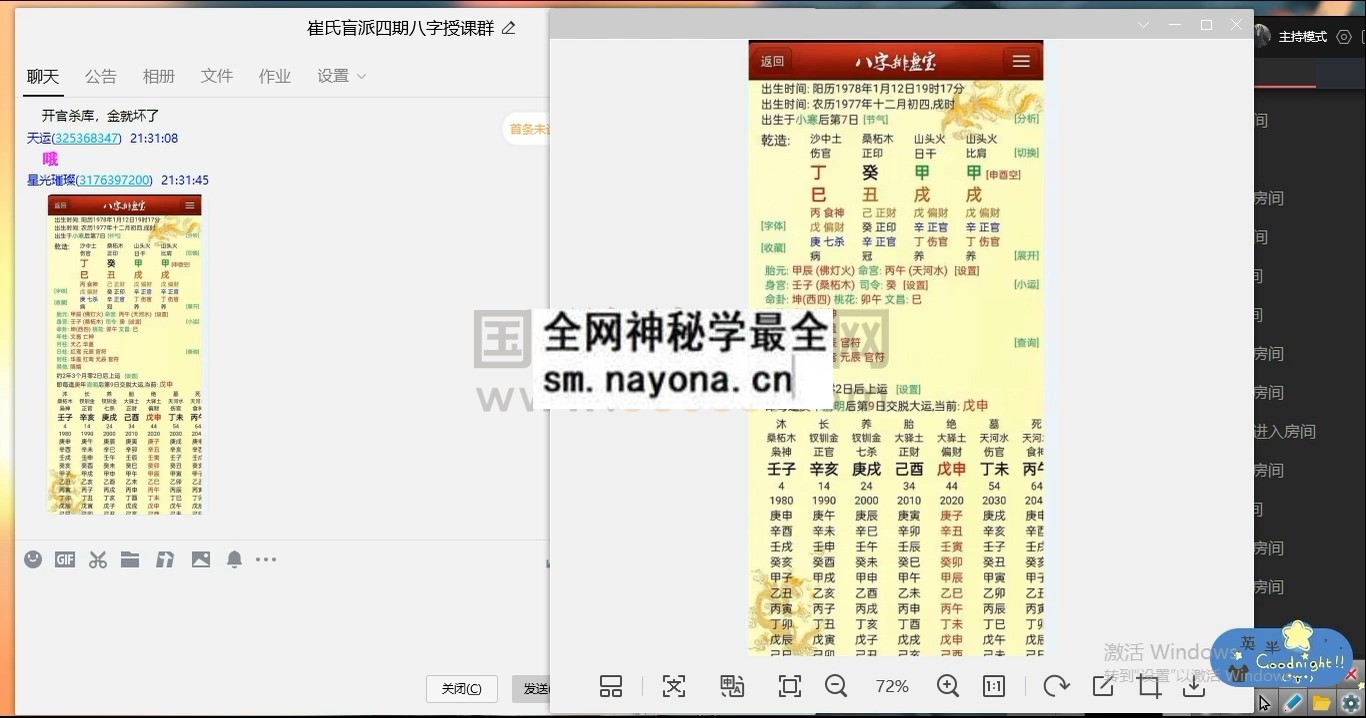This screenshot has width=1366, height=718.
Task: Open the hexagon settings icon beside 主持模式
Action: point(1344,37)
